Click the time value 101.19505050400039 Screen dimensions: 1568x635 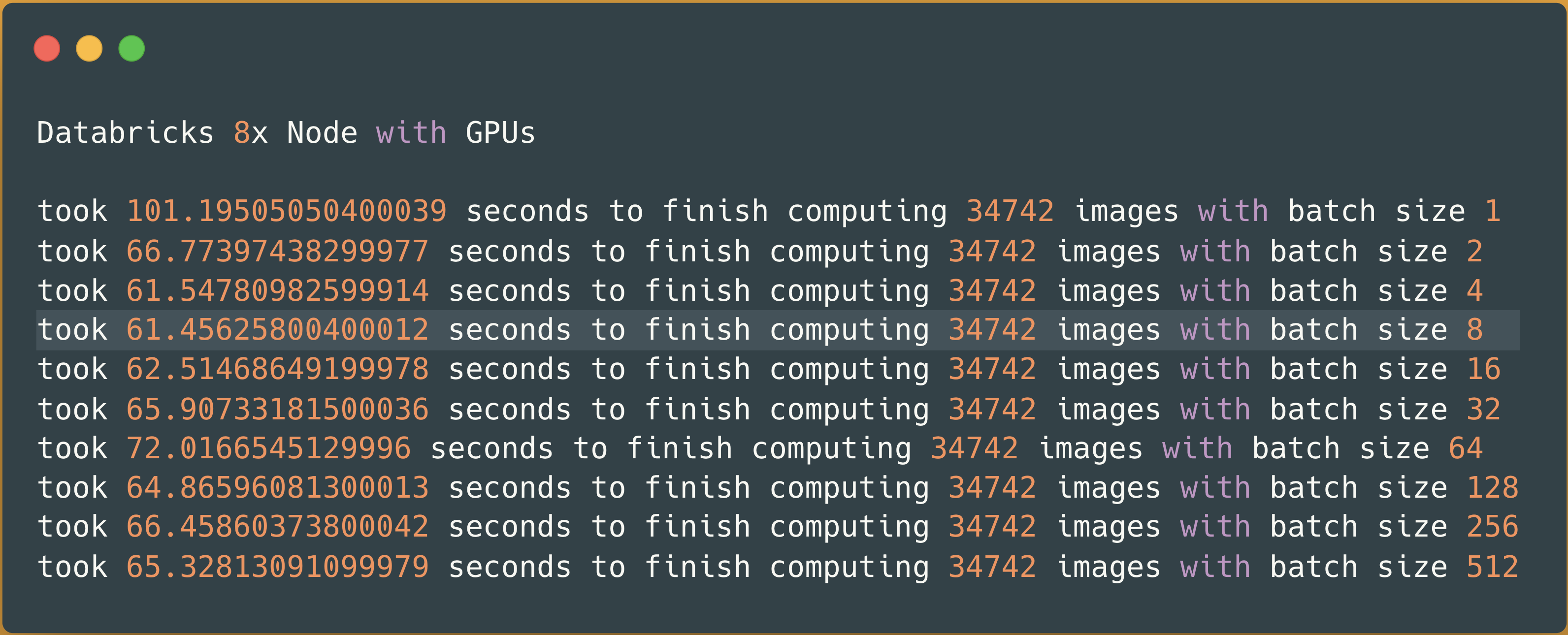pos(287,212)
